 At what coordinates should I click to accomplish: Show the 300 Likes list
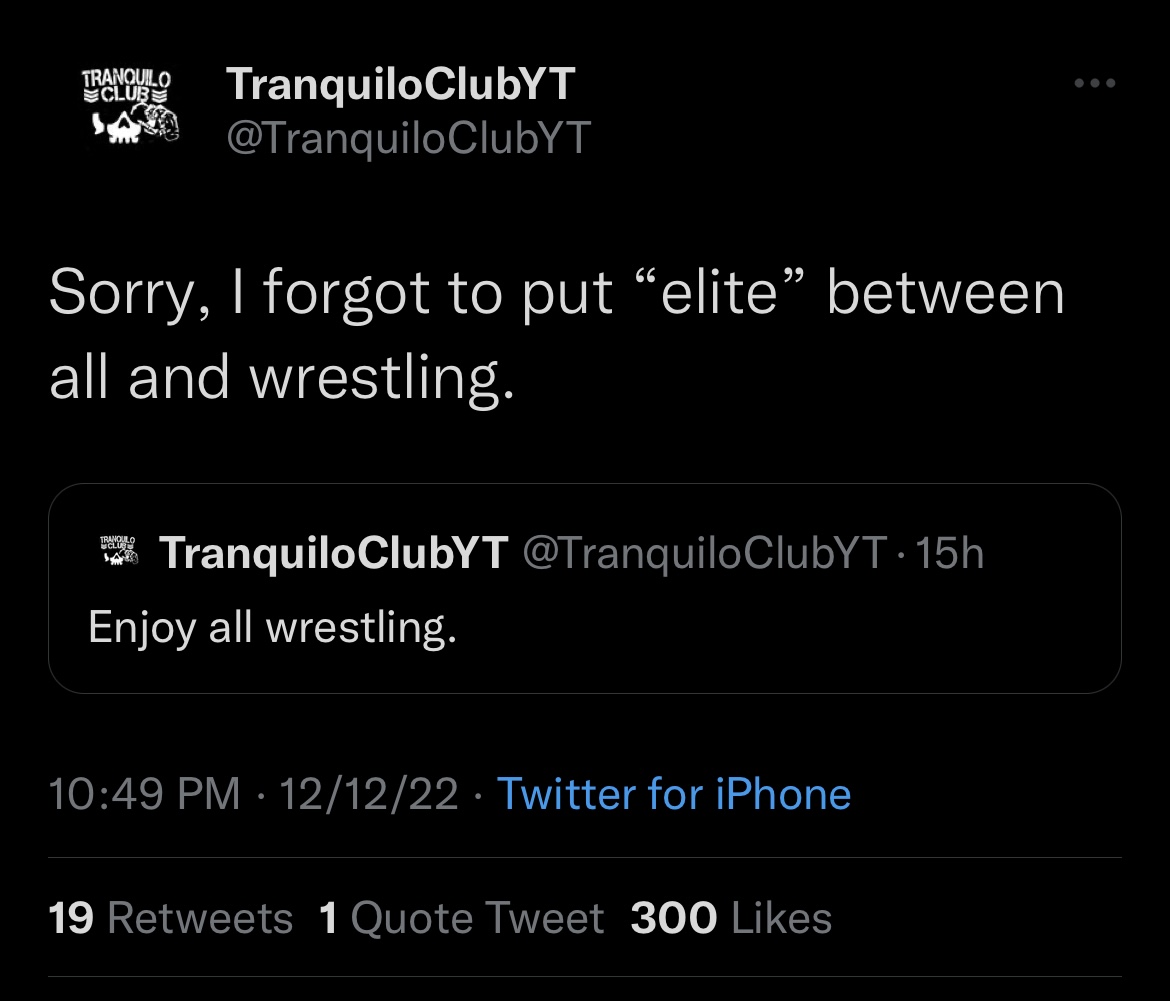coord(731,918)
